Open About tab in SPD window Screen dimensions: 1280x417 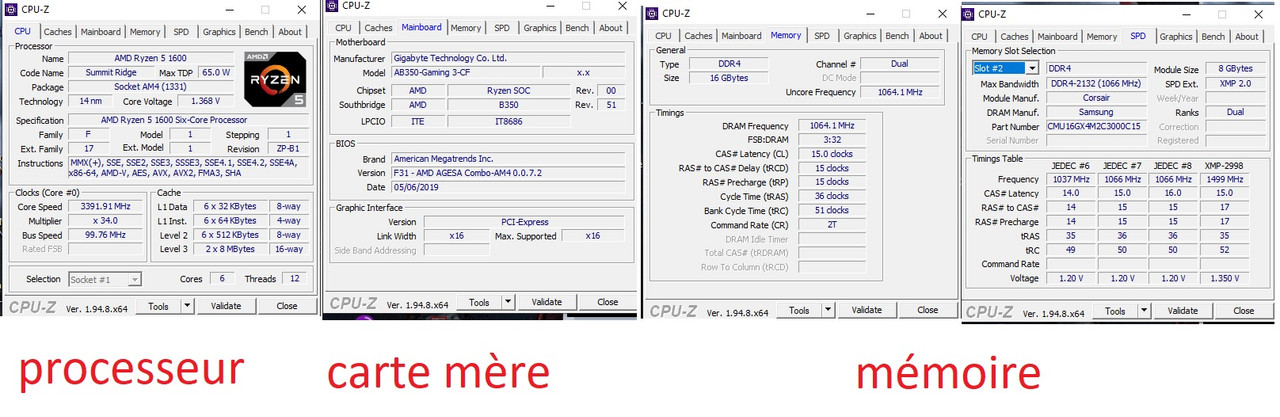click(x=1247, y=37)
